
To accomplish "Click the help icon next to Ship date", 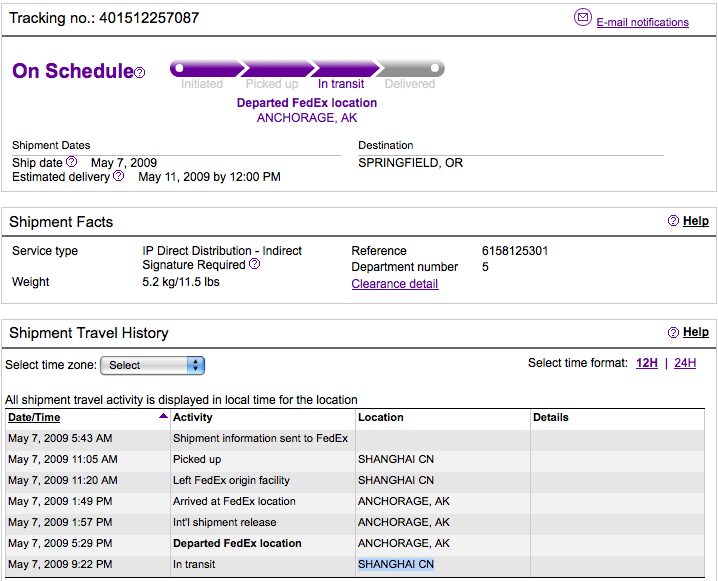I will click(x=71, y=161).
